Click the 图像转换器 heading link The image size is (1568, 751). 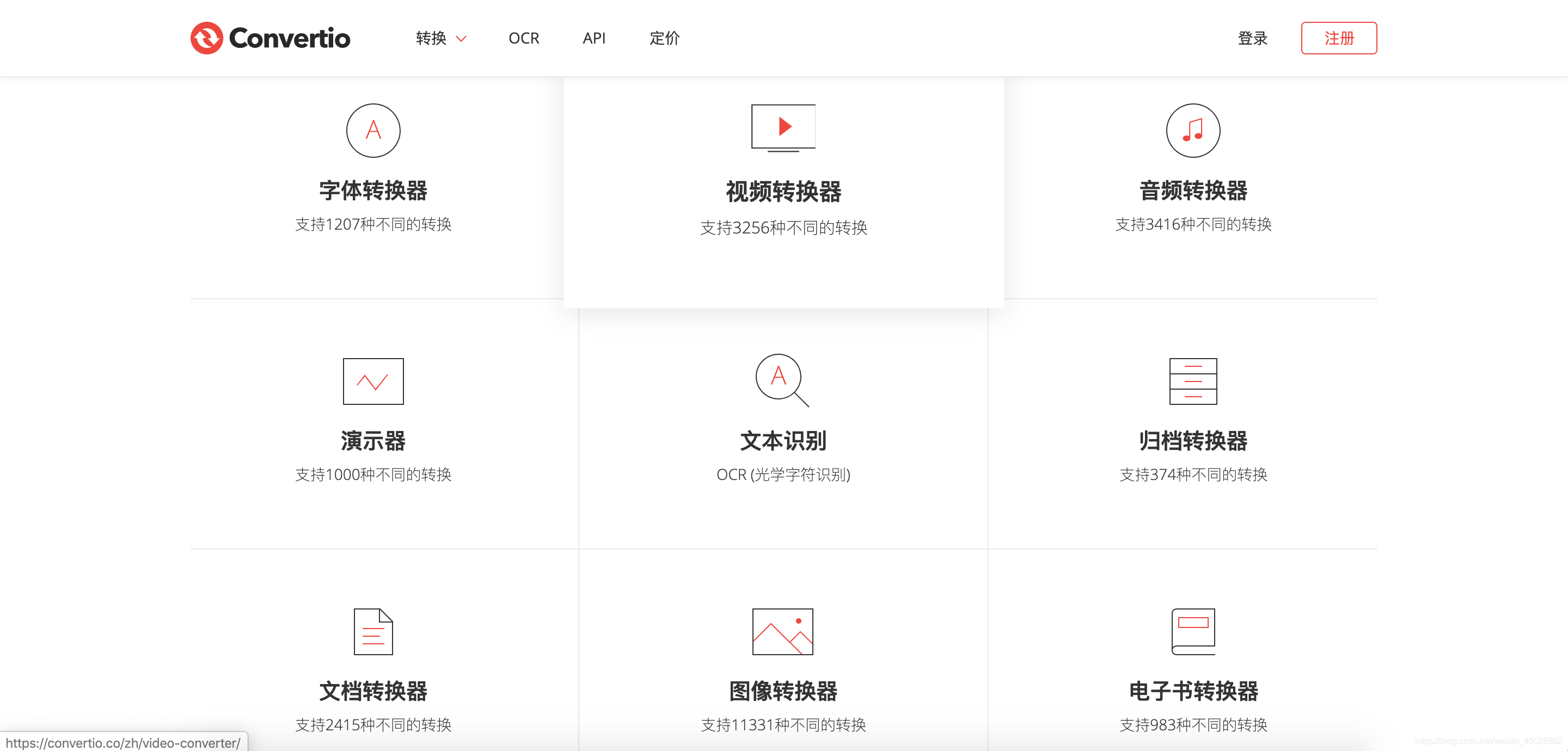pyautogui.click(x=783, y=691)
